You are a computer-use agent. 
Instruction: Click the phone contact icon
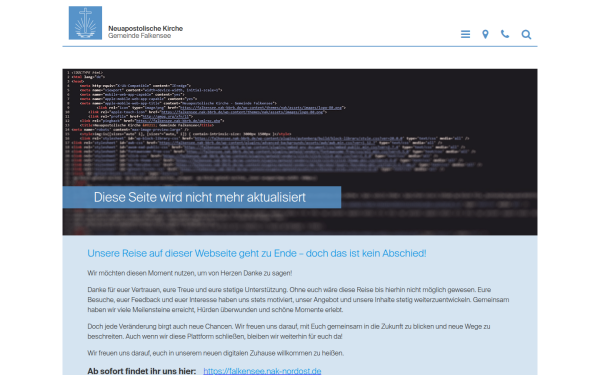[x=505, y=34]
